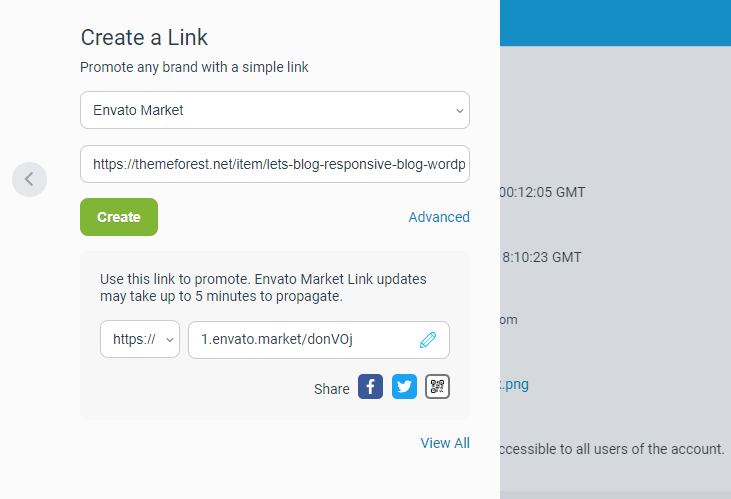Open the QR code for the link
Viewport: 731px width, 499px height.
[437, 387]
